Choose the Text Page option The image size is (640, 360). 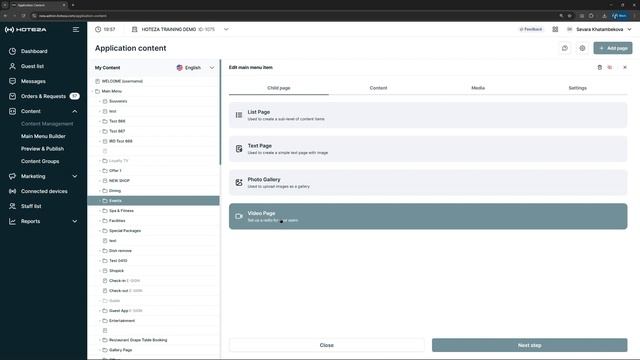[x=428, y=149]
